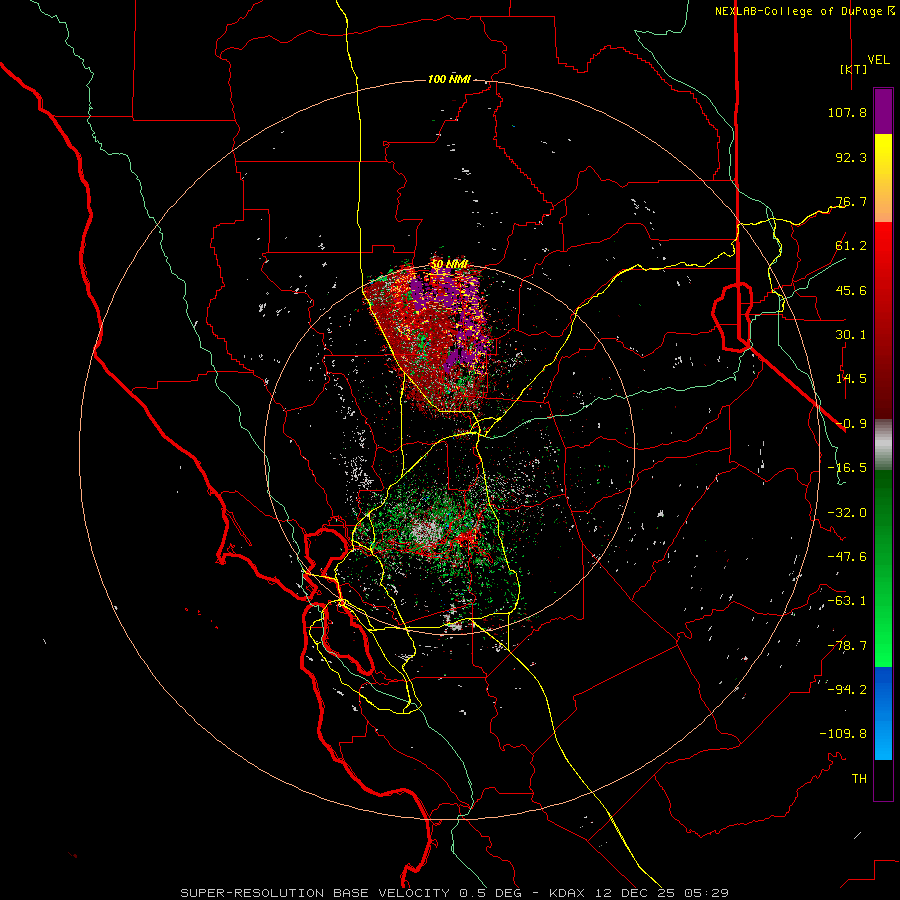Click the blue segment of the color bar
This screenshot has height=900, width=900.
[883, 713]
